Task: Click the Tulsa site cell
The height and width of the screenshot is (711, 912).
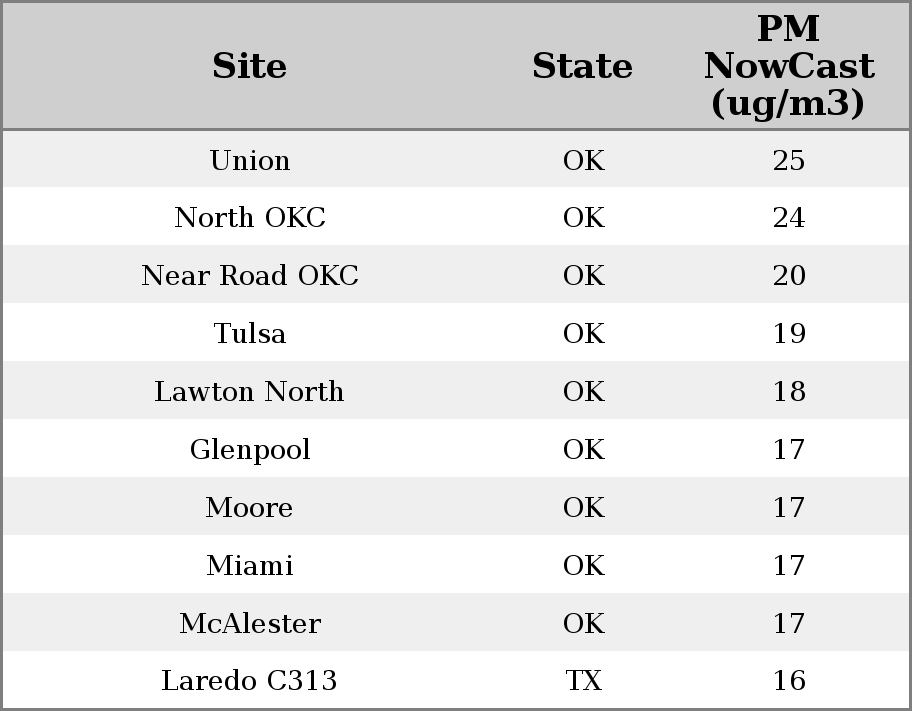Action: pos(250,334)
